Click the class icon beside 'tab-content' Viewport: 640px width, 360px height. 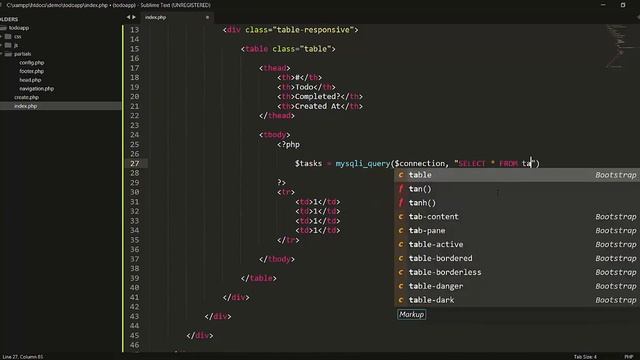coord(401,217)
